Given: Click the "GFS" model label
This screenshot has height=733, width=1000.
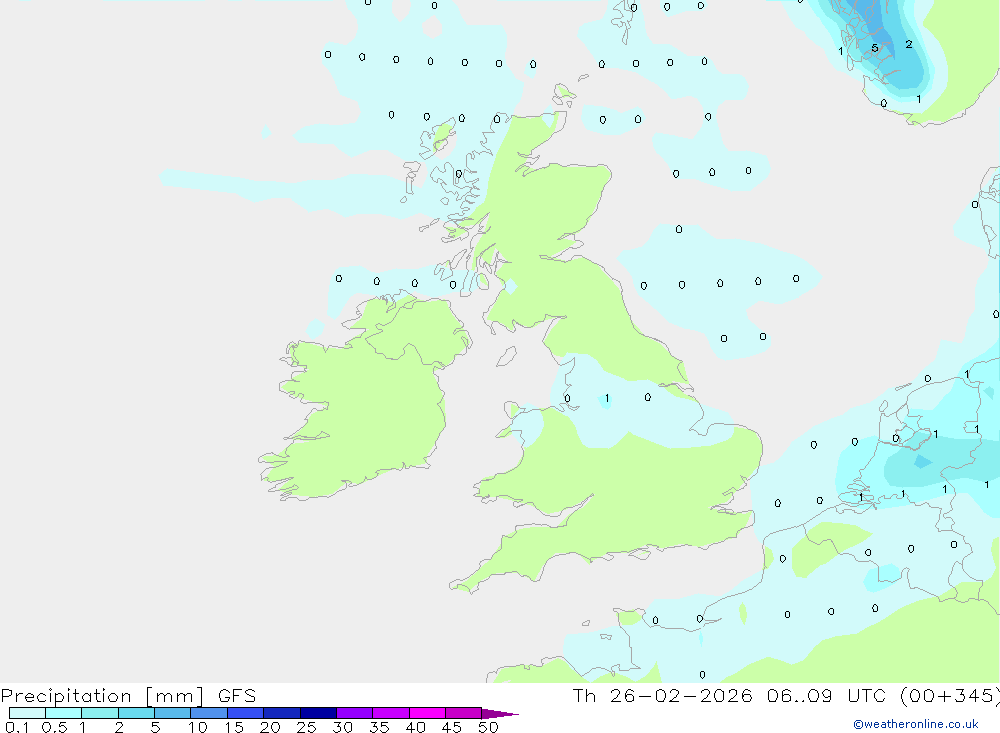Looking at the screenshot, I should pos(237,695).
